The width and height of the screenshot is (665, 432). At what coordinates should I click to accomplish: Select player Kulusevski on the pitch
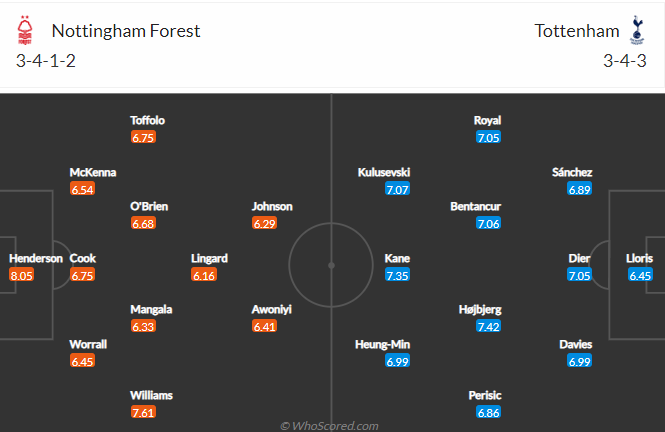pyautogui.click(x=384, y=173)
